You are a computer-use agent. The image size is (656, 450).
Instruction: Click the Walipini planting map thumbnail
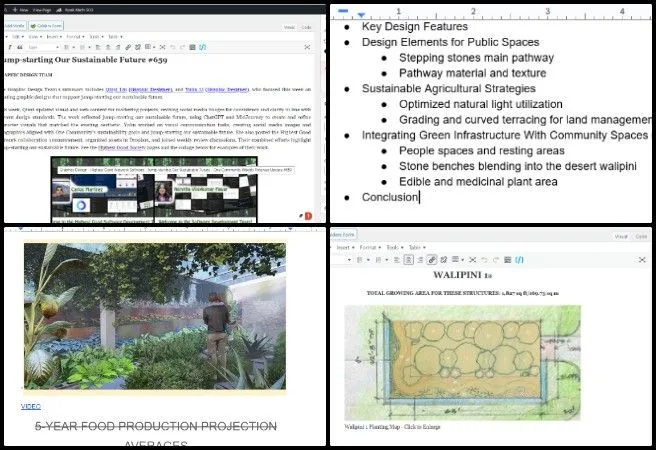tap(462, 363)
